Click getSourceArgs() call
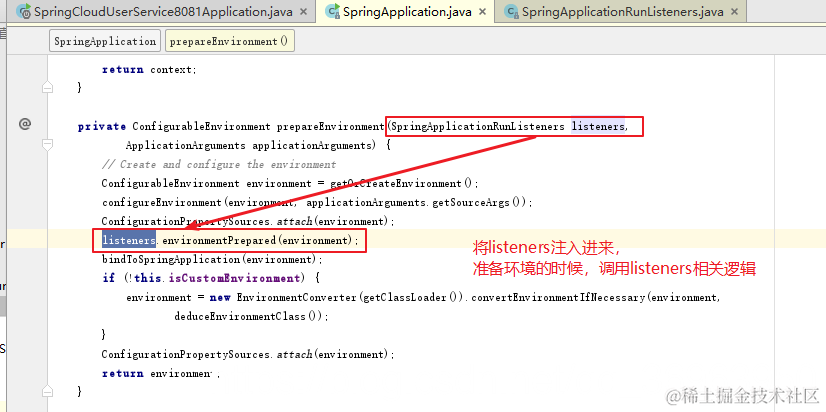The width and height of the screenshot is (826, 412). [x=479, y=202]
